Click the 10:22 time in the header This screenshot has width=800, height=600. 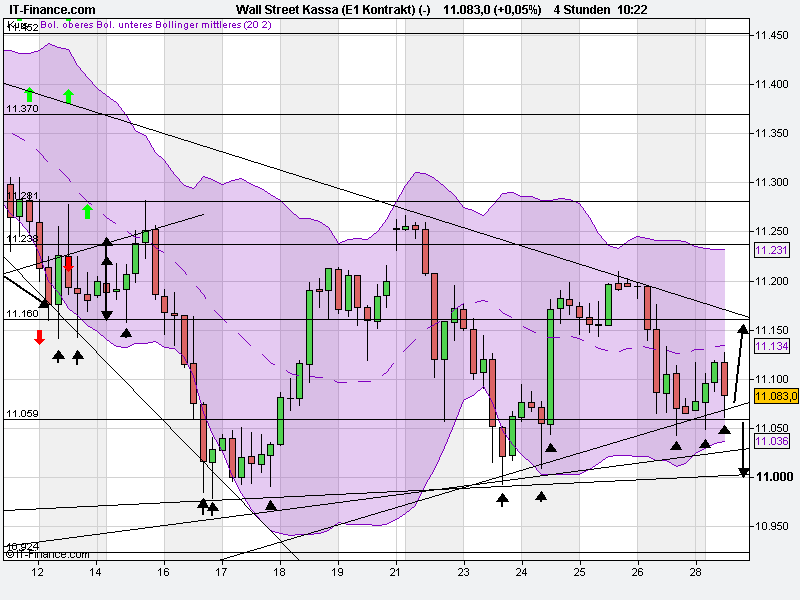coord(632,10)
